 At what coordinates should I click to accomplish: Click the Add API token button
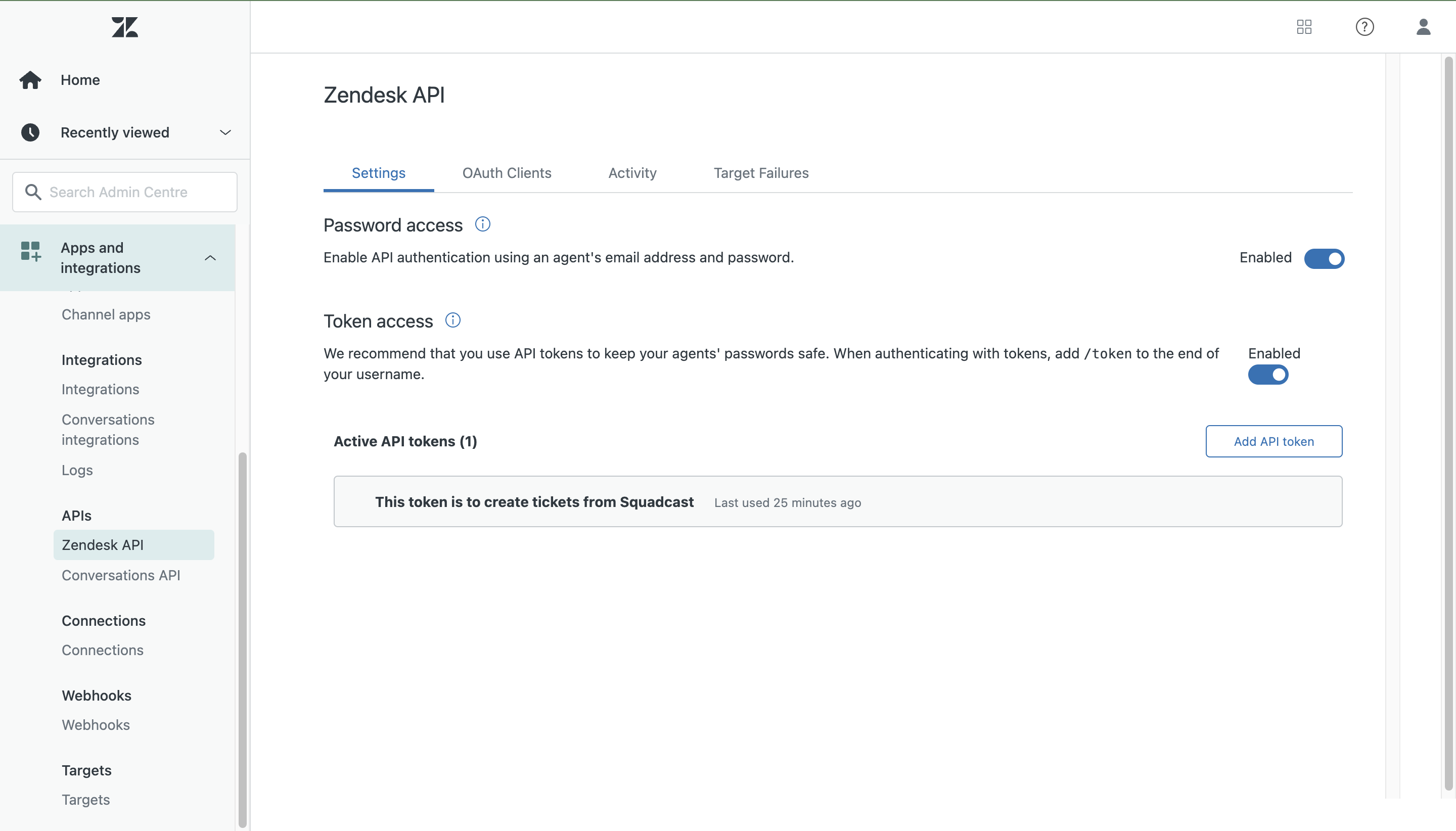(x=1274, y=441)
